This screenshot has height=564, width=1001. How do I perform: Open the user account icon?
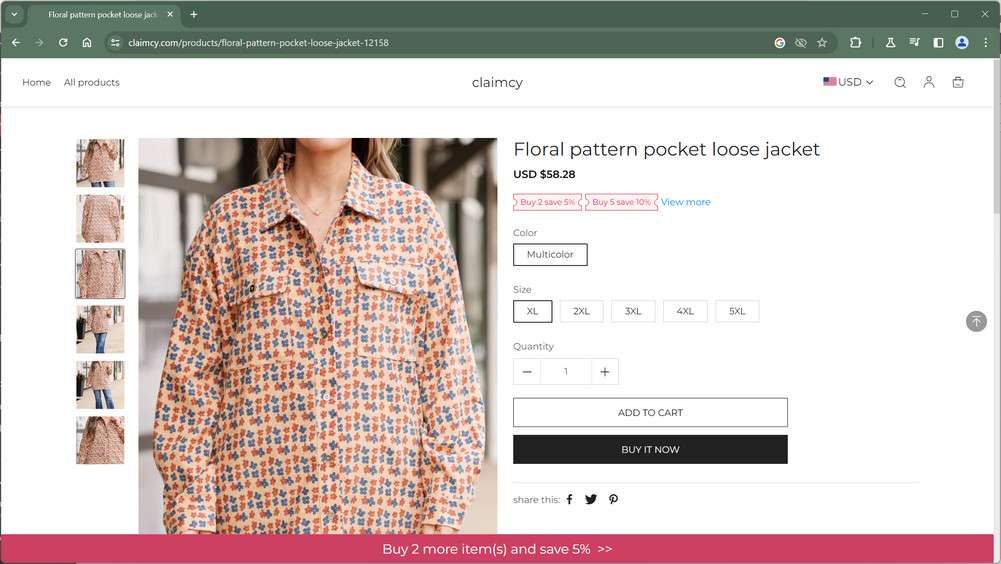929,82
